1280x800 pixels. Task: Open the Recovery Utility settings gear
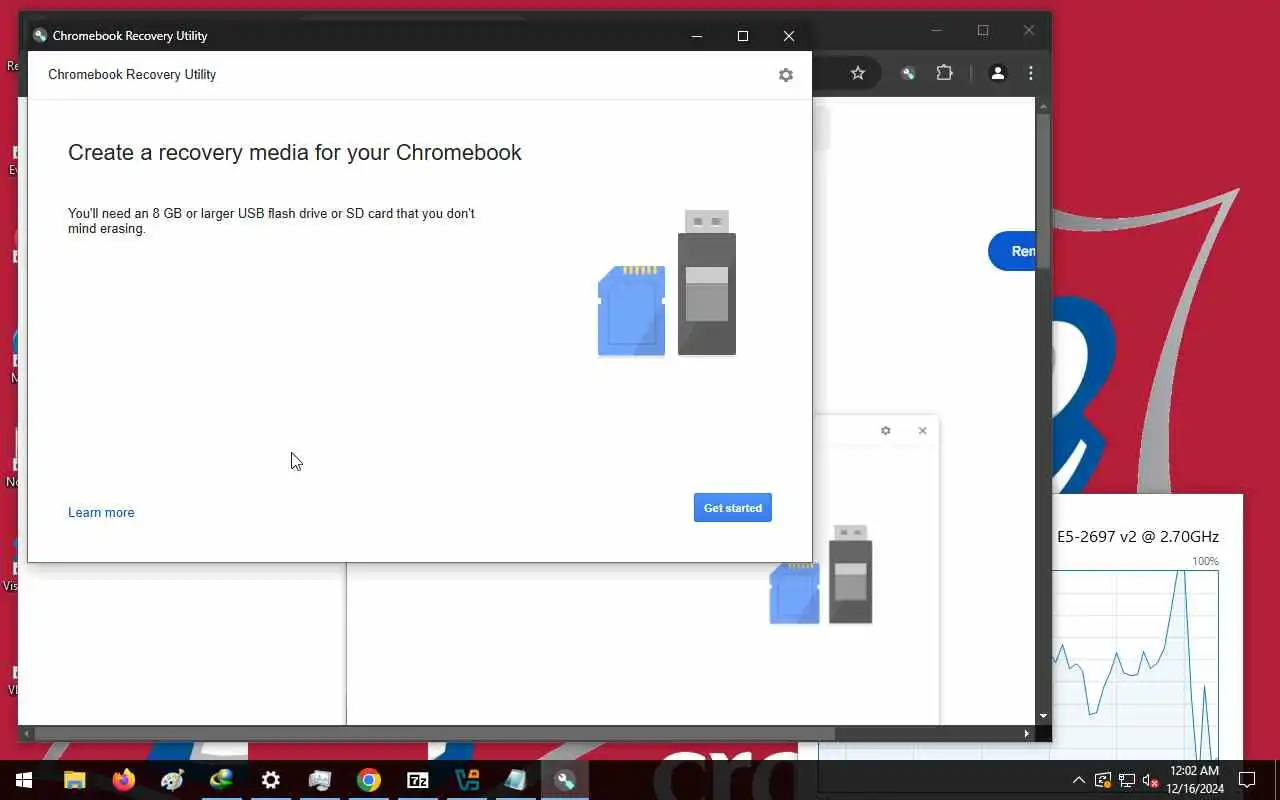(786, 75)
